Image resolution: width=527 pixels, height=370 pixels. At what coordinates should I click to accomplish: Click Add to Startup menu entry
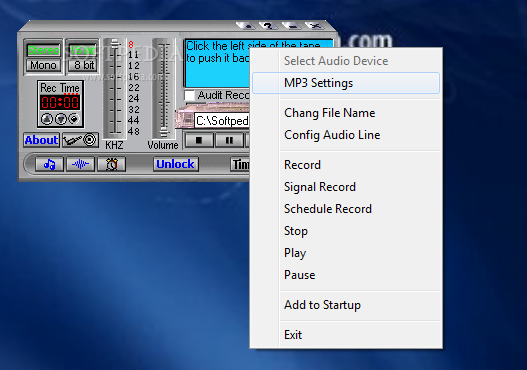click(346, 305)
